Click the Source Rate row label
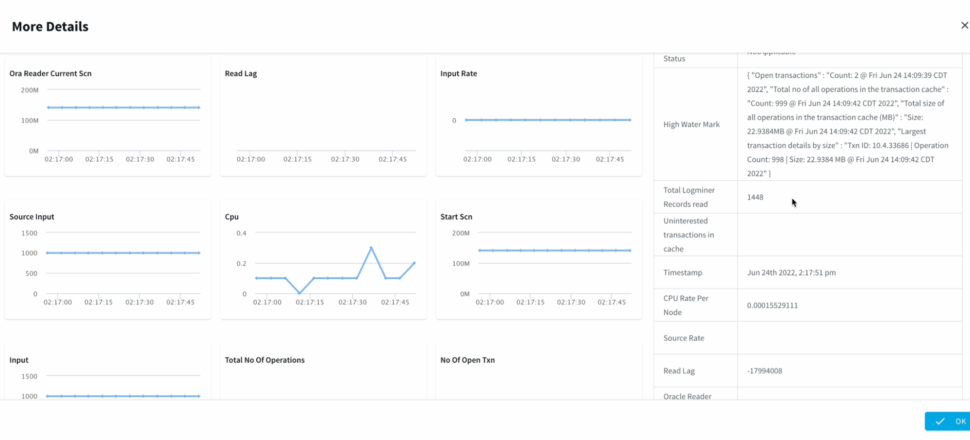 pos(684,338)
